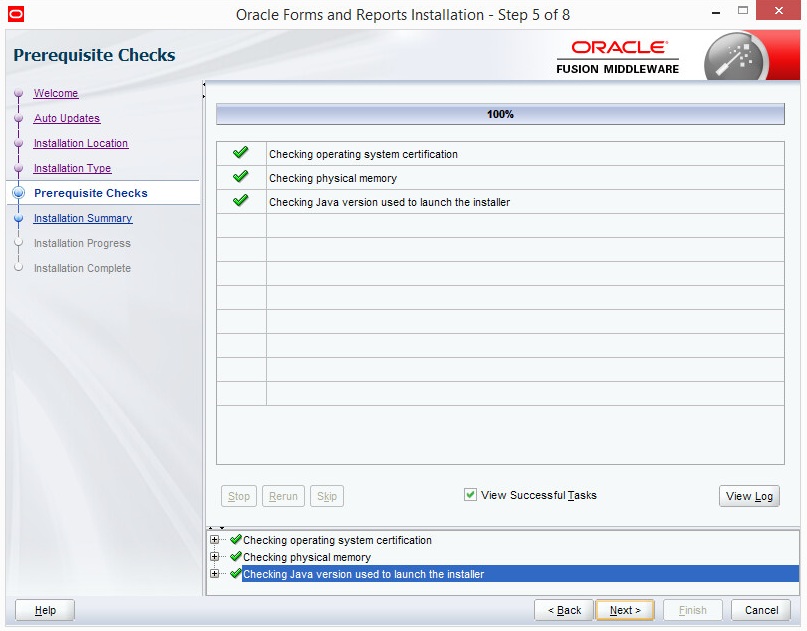The image size is (807, 631).
Task: Open Help
Action: point(45,610)
